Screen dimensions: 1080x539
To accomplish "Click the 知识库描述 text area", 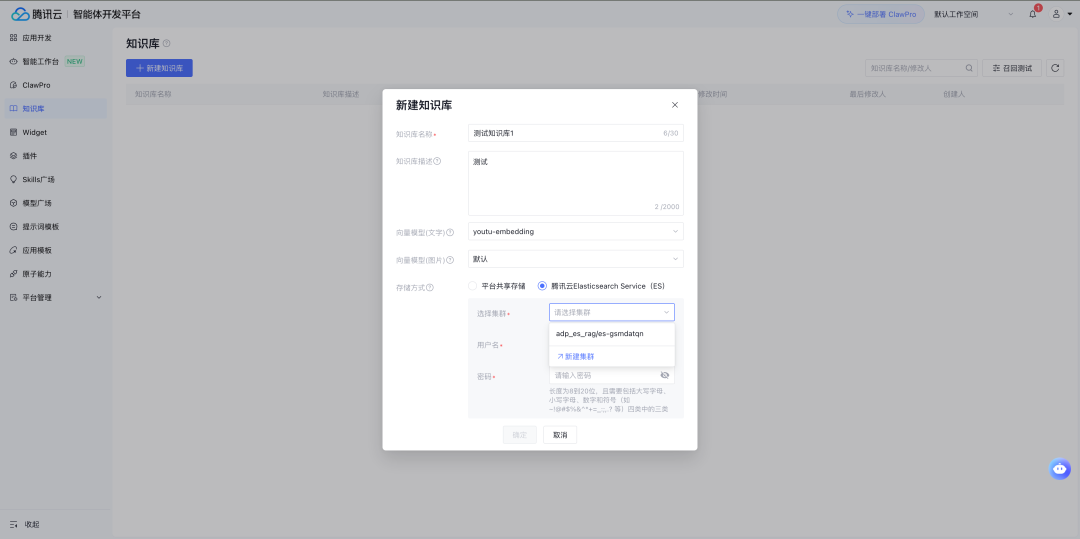I will click(576, 184).
